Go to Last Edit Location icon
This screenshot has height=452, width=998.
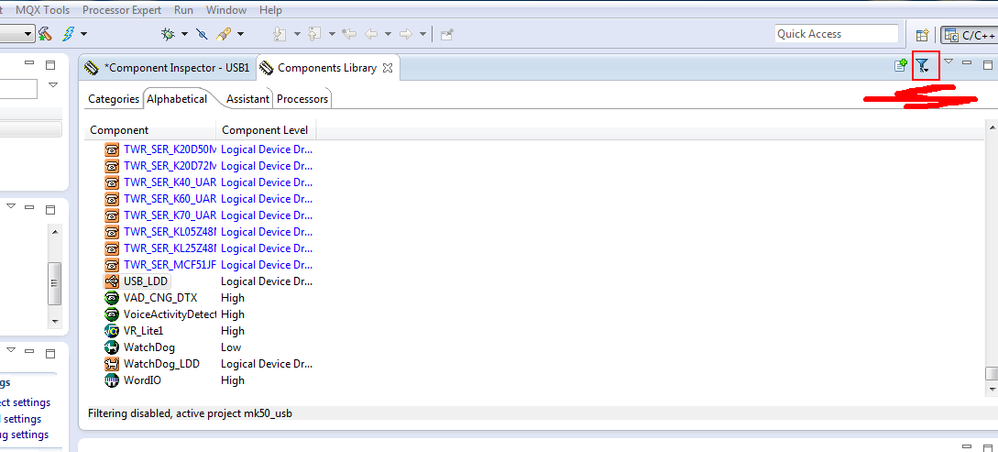349,34
